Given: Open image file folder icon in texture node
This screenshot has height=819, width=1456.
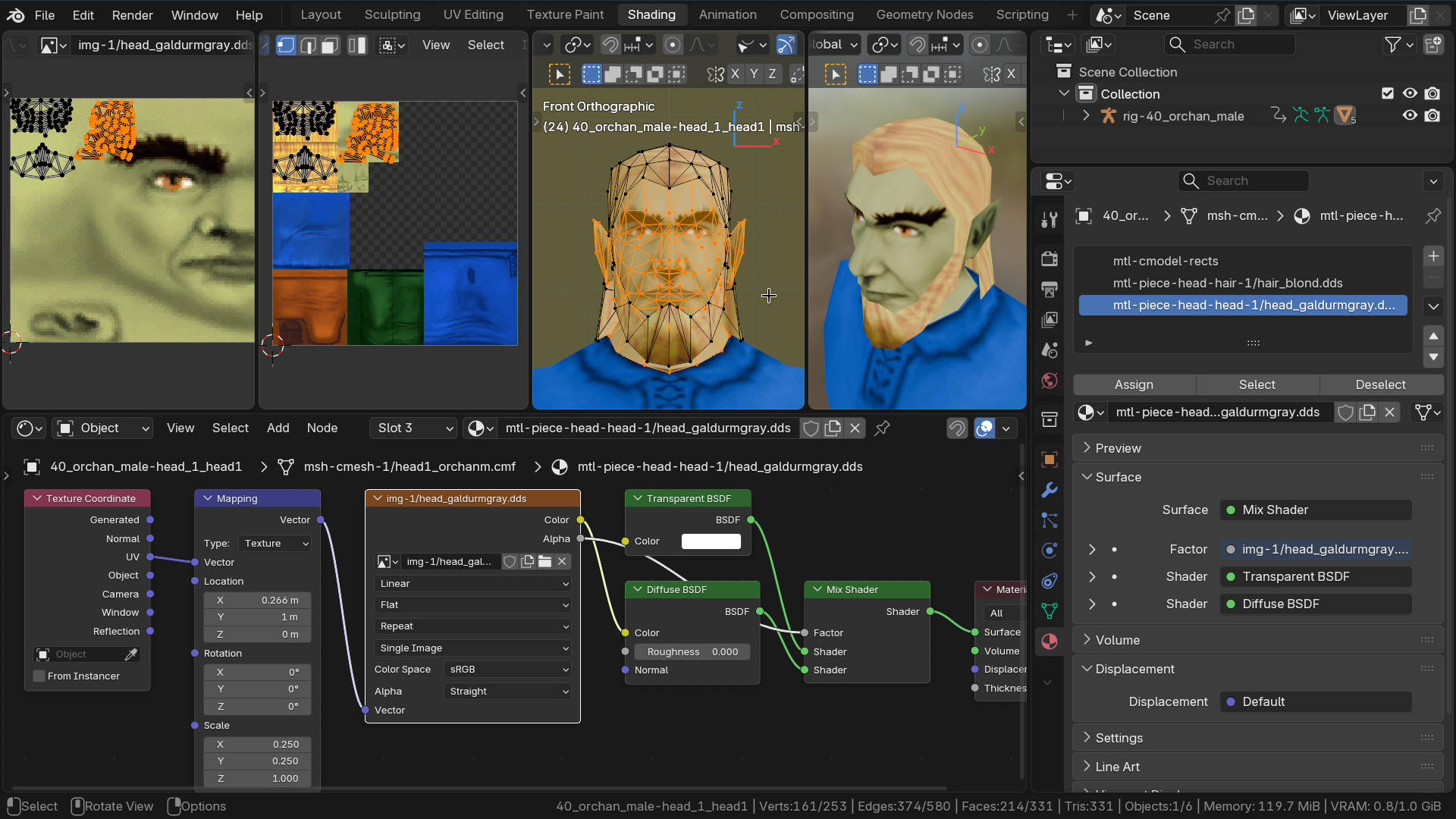Looking at the screenshot, I should [x=544, y=562].
